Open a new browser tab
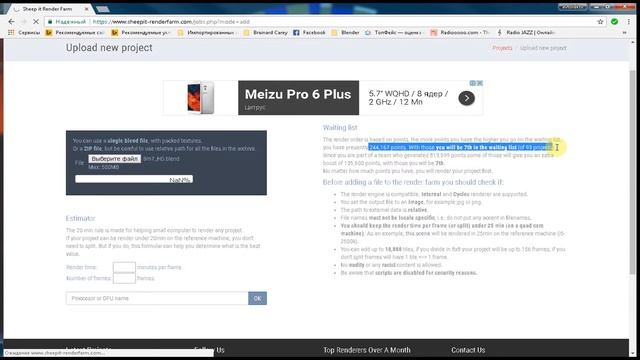The width and height of the screenshot is (640, 360). (102, 9)
